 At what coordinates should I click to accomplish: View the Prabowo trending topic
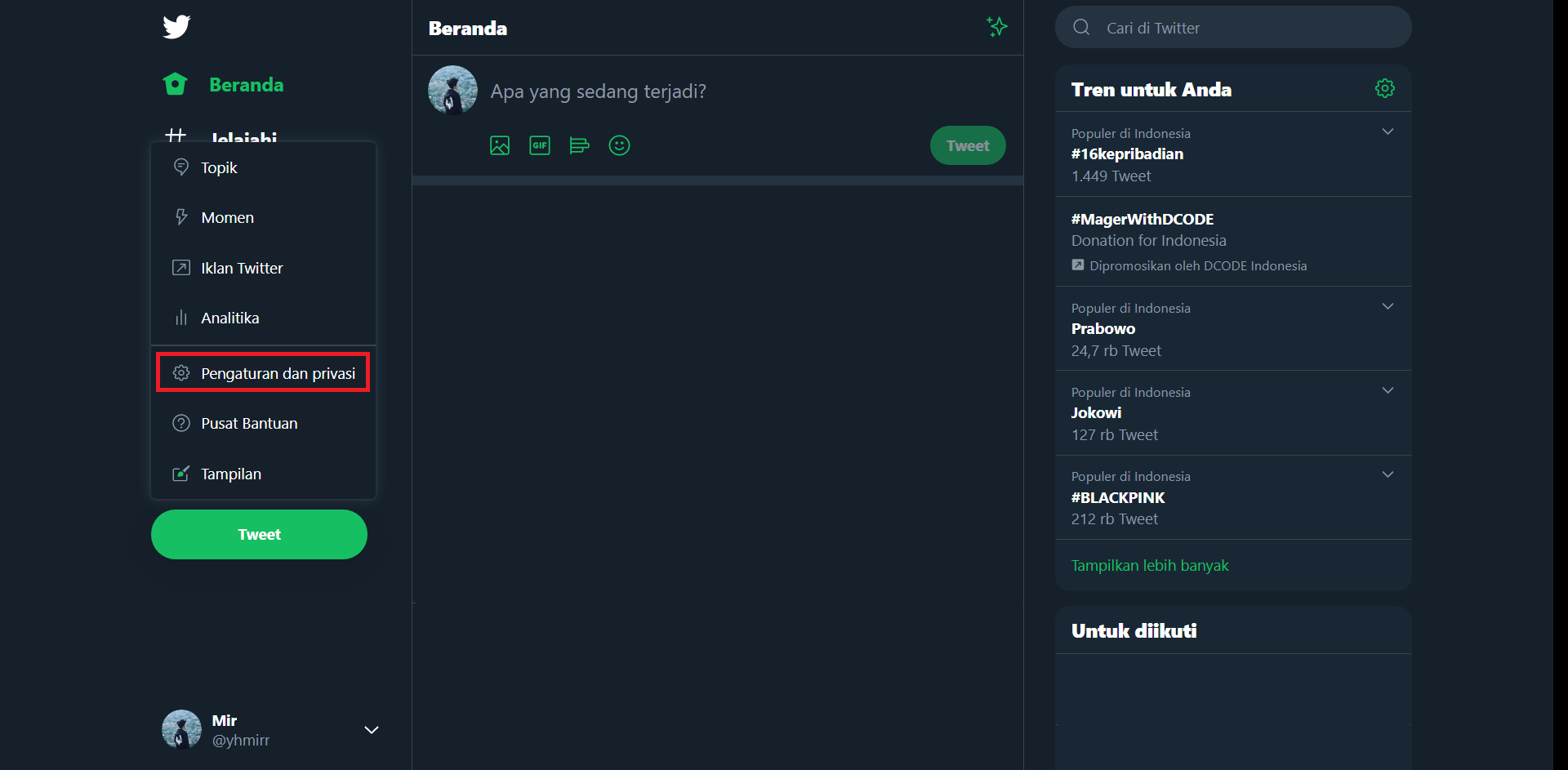[1233, 328]
